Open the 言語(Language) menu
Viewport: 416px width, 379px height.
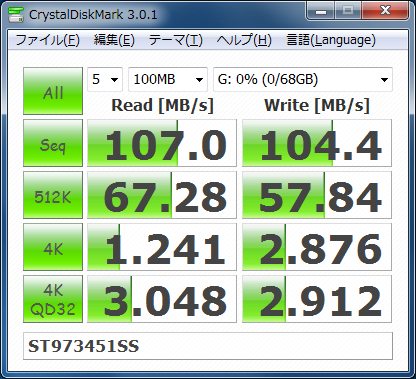pyautogui.click(x=331, y=40)
